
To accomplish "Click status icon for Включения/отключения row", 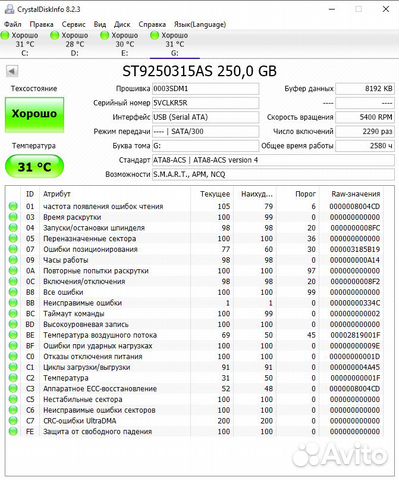I will tap(13, 281).
